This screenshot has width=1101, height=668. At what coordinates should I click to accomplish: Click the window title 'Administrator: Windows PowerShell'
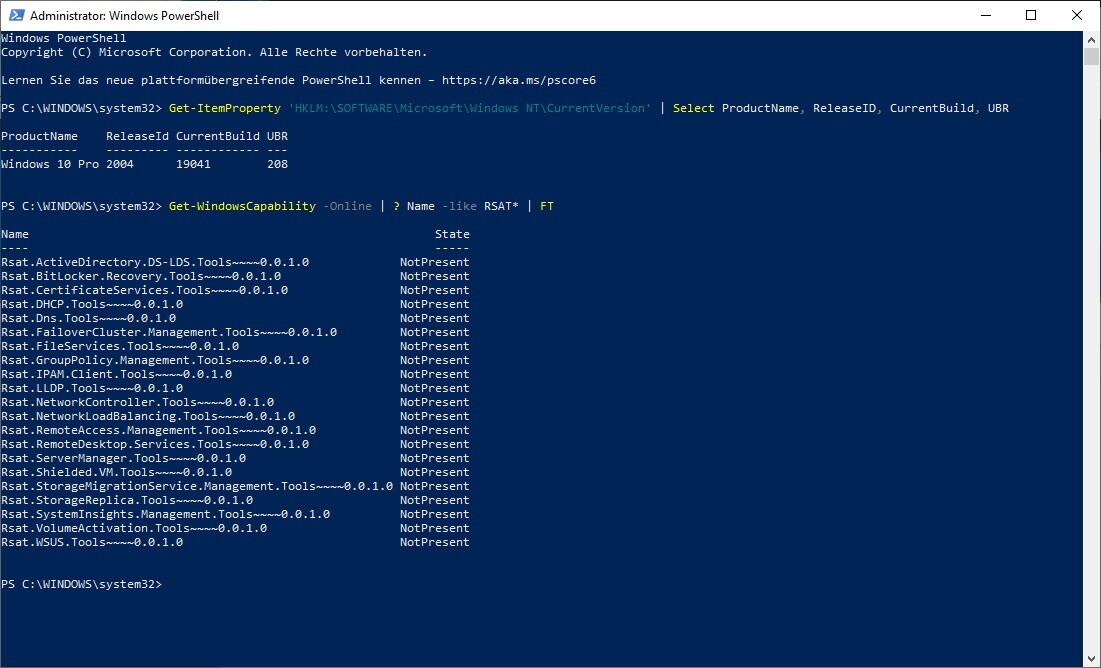125,16
